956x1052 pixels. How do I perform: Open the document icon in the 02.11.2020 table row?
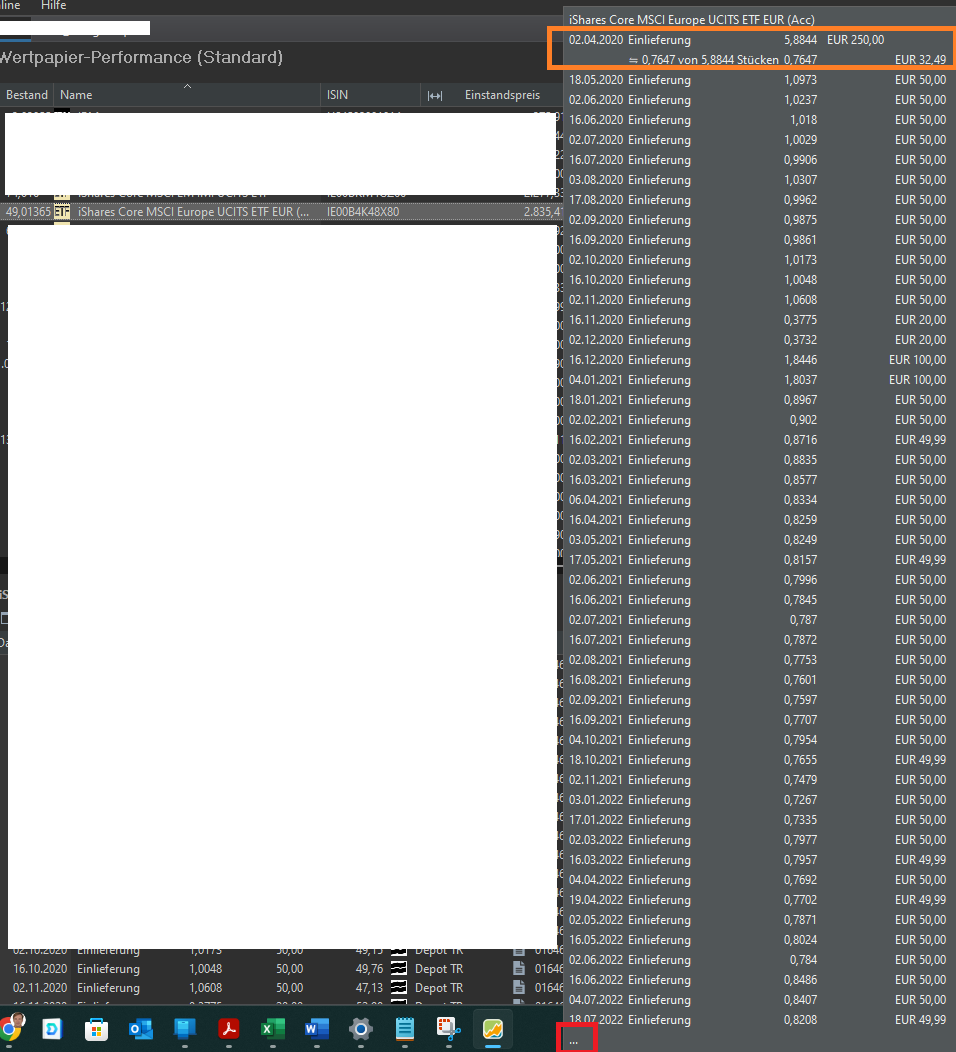tap(519, 988)
